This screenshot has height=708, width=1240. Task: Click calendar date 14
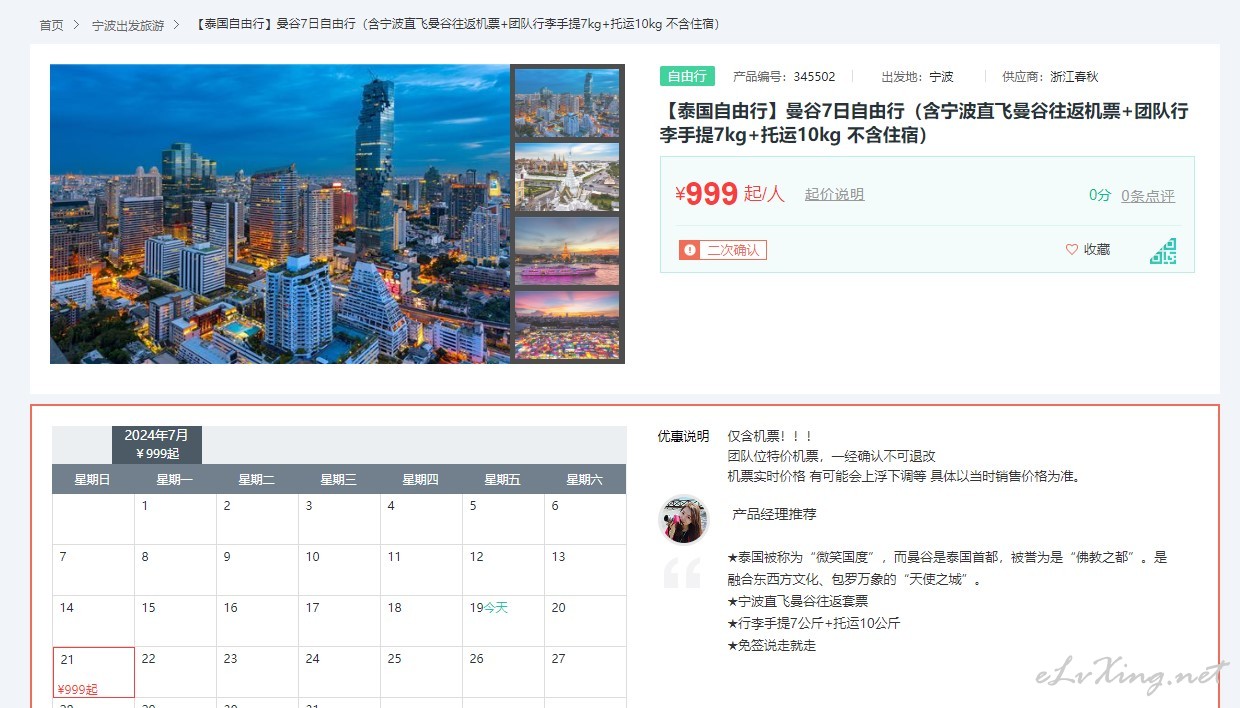point(93,621)
